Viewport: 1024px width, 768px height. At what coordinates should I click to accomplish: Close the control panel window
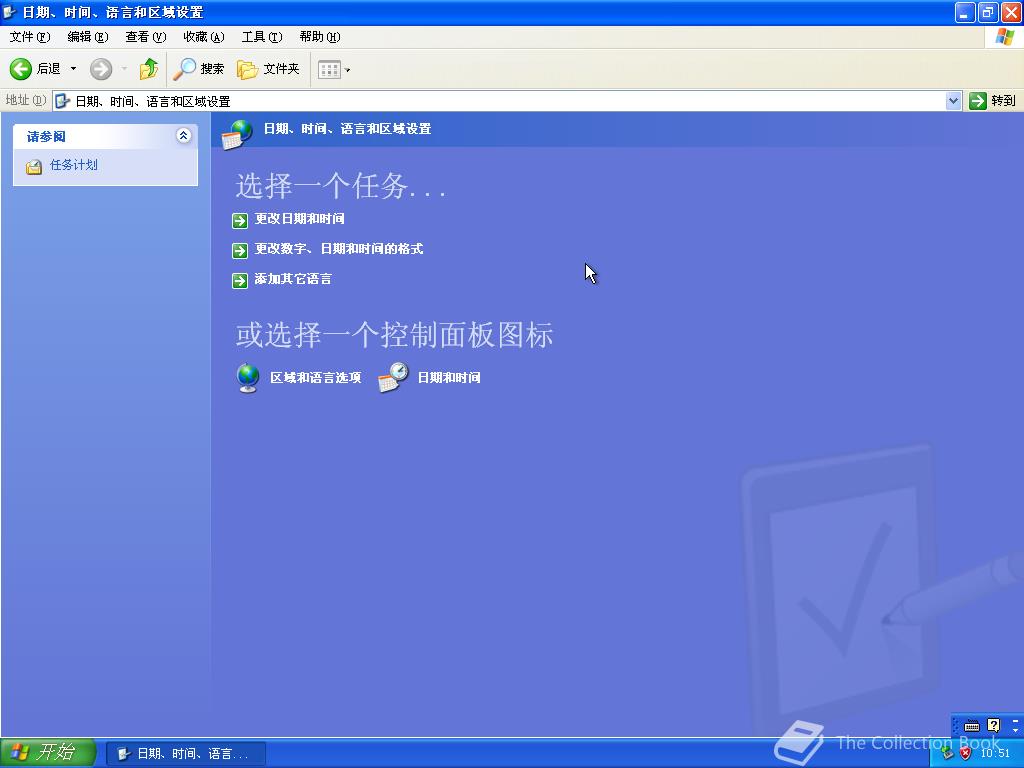tap(1010, 12)
